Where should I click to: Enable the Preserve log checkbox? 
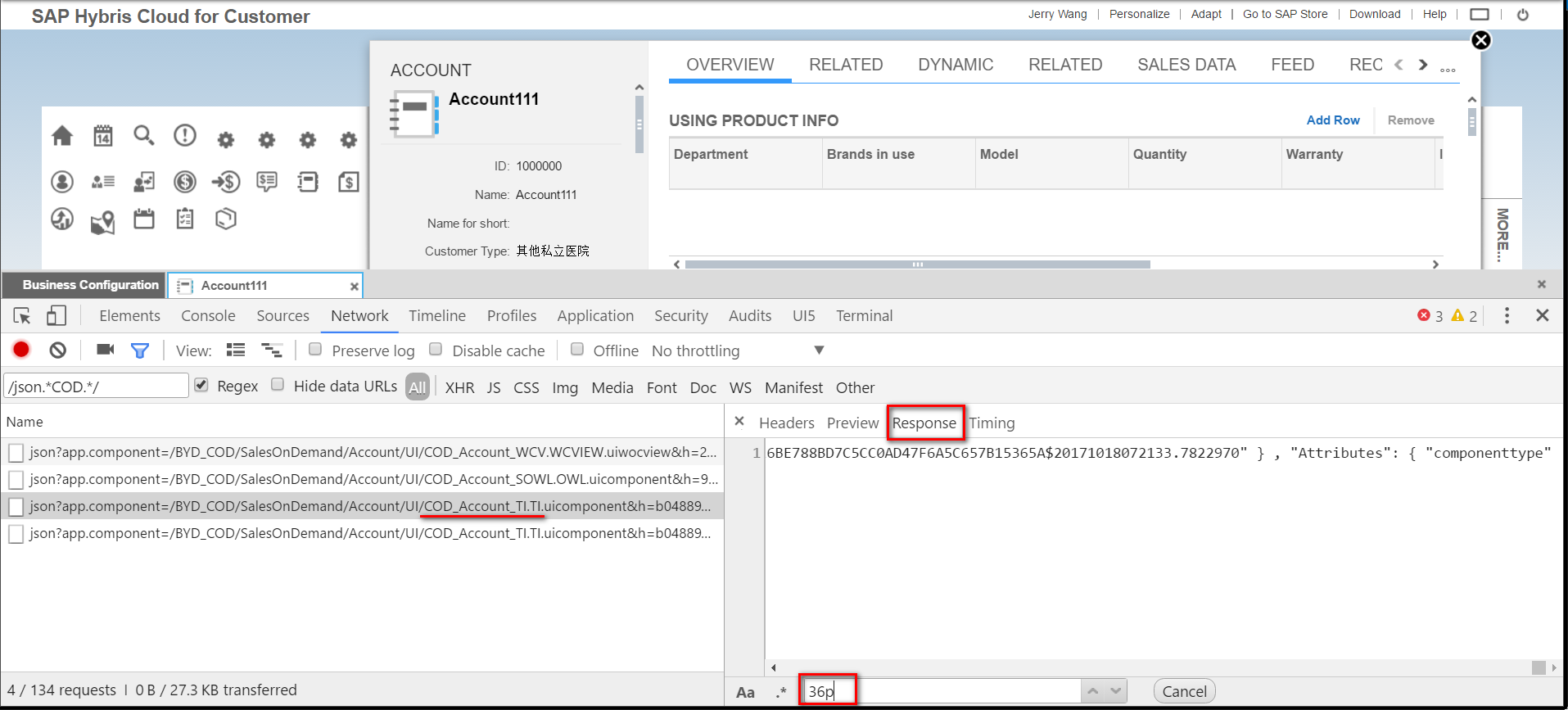tap(315, 350)
